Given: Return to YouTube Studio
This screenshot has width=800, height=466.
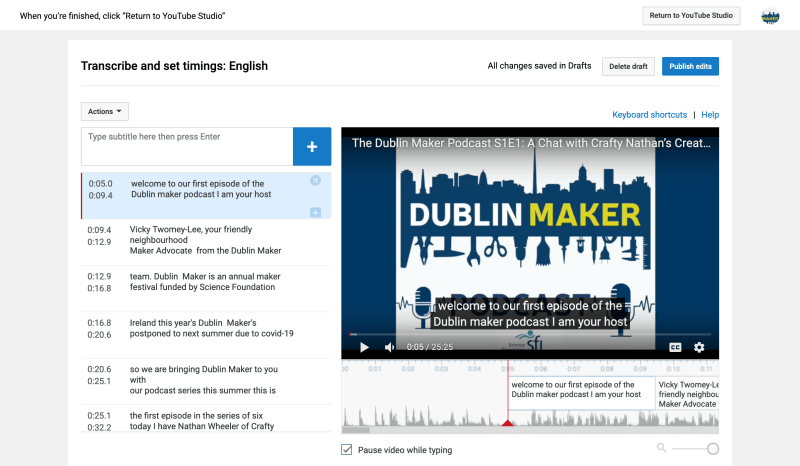Looking at the screenshot, I should point(691,16).
